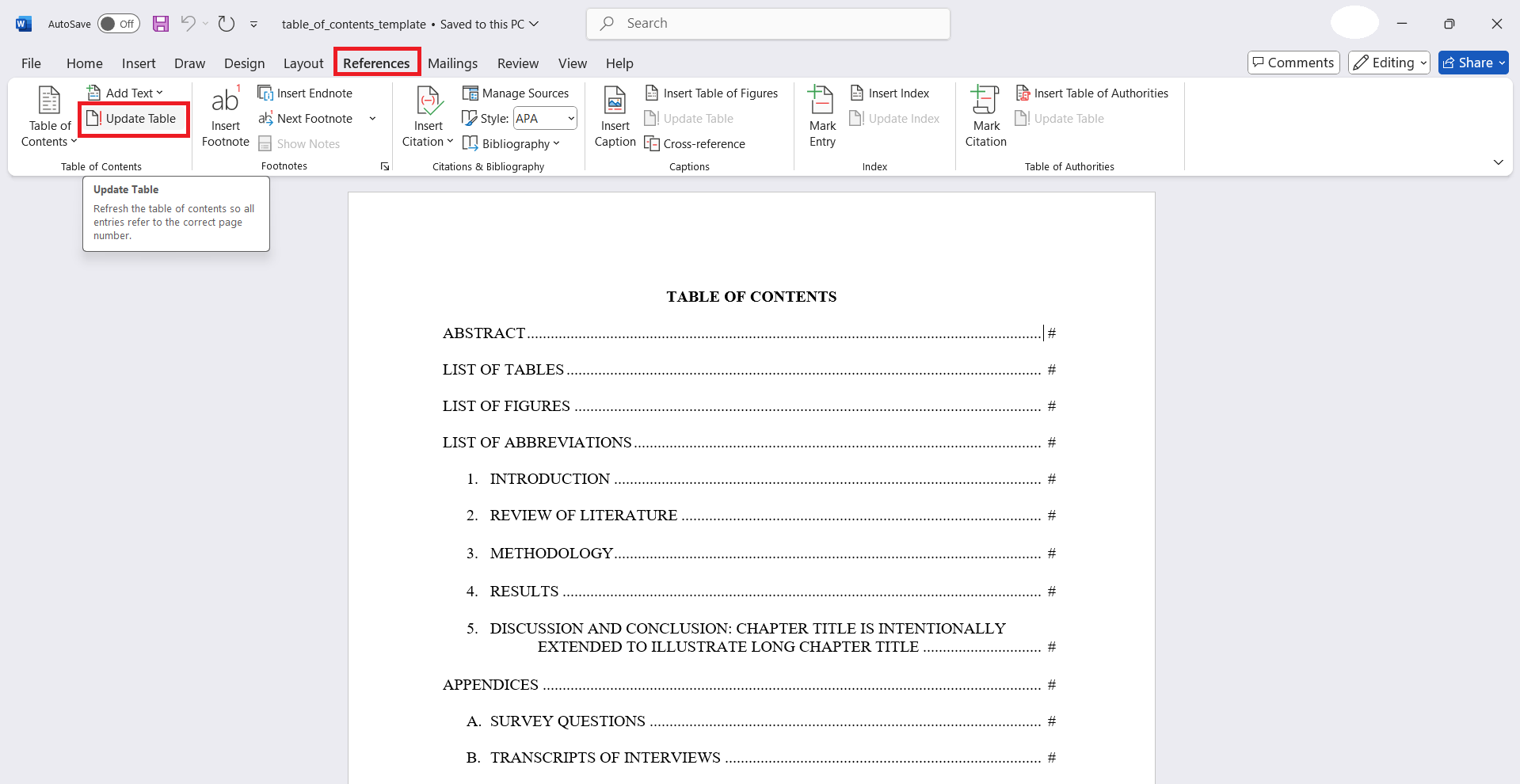Viewport: 1520px width, 784px height.
Task: Click ABSTRACT entry in contents
Action: 749,333
